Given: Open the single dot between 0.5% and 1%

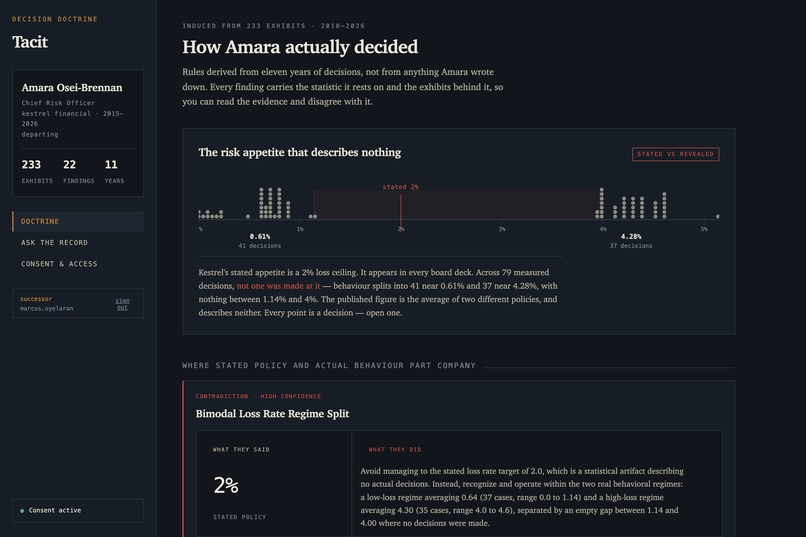Looking at the screenshot, I should [248, 216].
